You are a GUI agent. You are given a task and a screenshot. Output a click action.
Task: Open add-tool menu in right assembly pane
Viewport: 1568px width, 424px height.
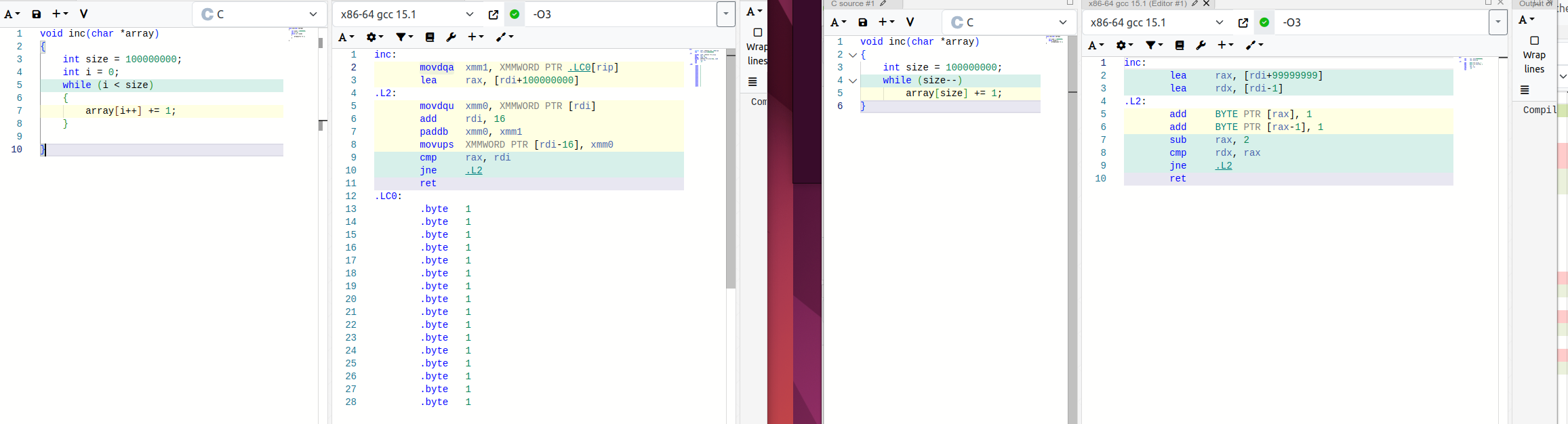coord(1255,45)
